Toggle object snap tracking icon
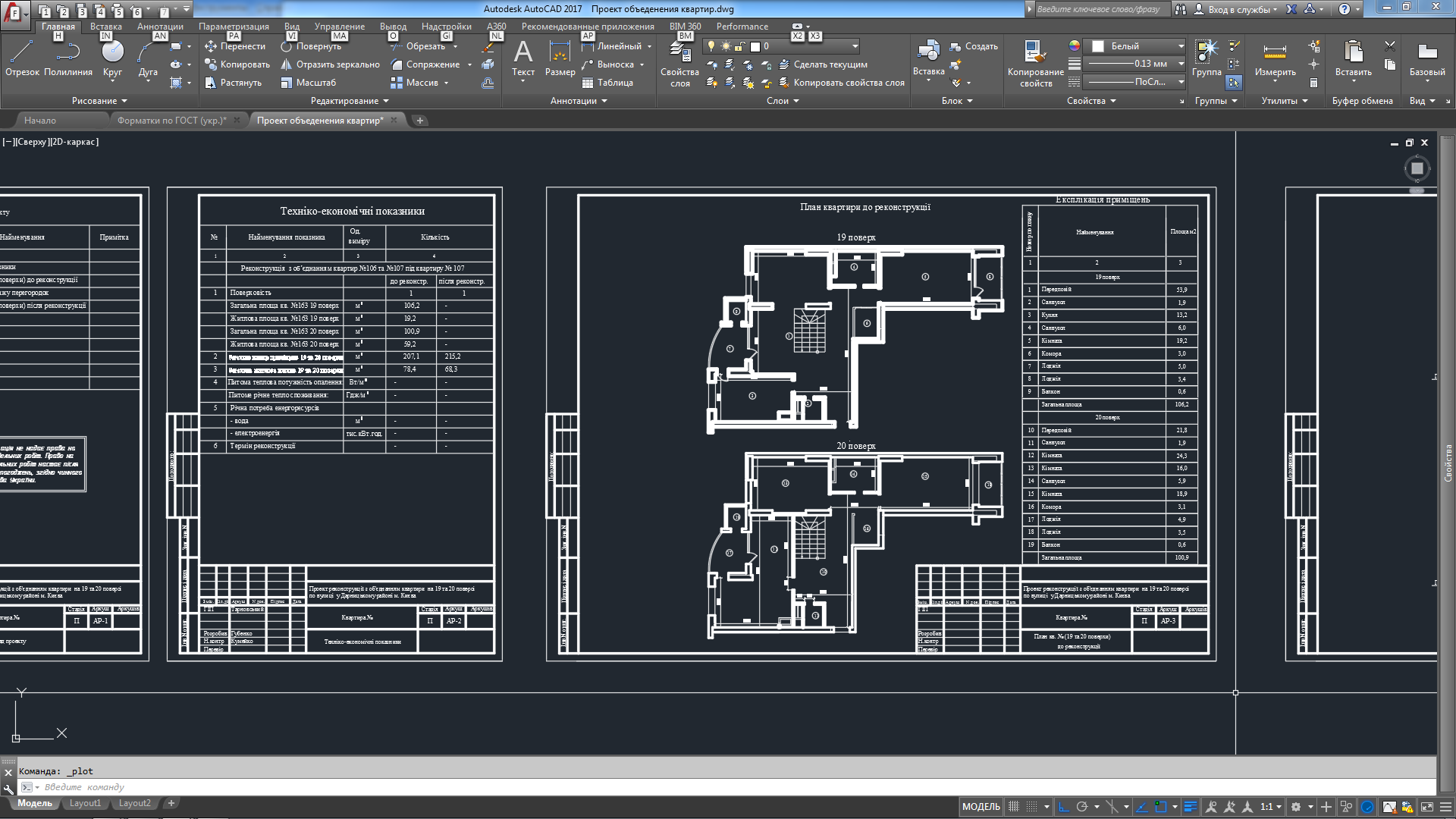 [x=1142, y=807]
